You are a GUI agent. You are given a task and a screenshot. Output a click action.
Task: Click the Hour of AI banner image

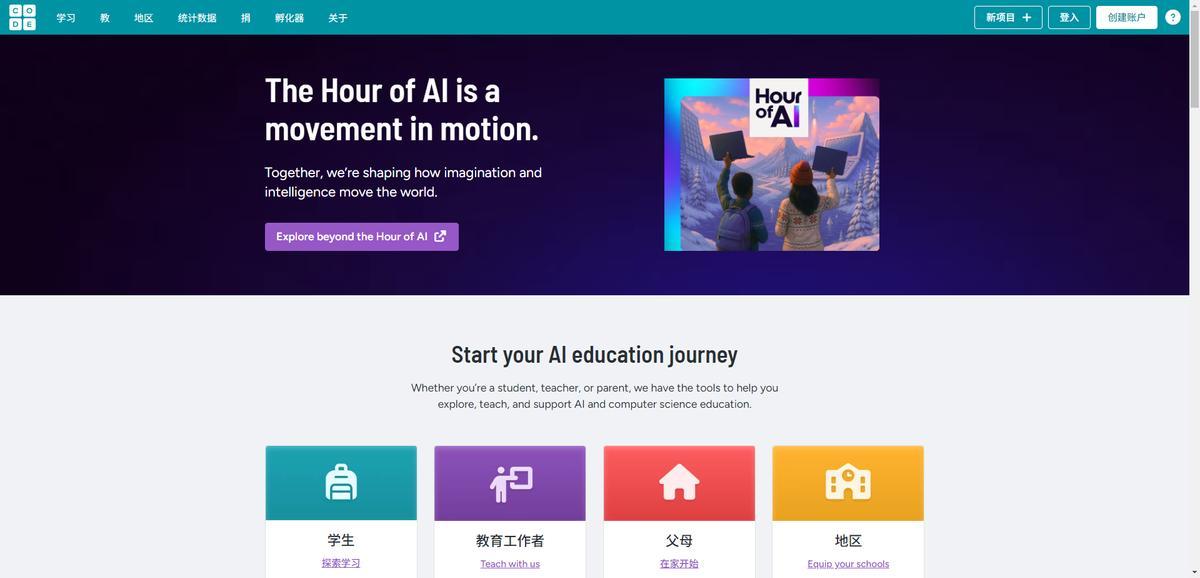(772, 165)
